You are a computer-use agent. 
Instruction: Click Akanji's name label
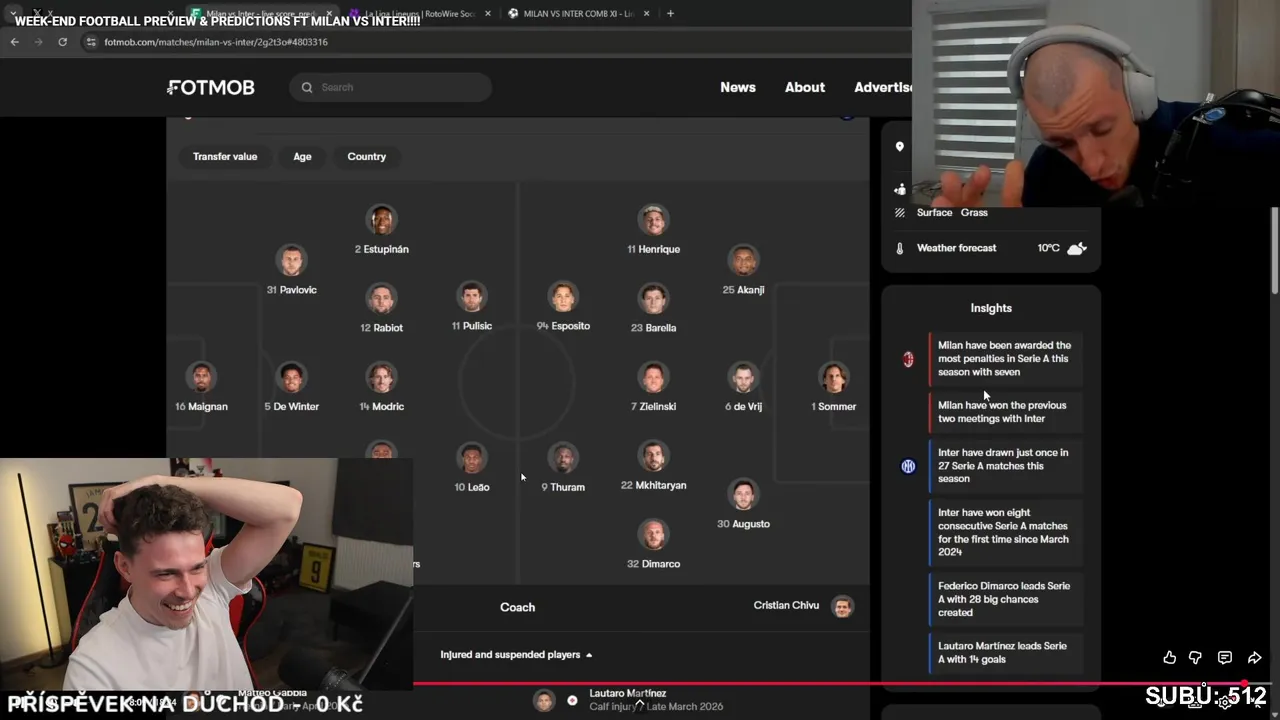[x=743, y=290]
